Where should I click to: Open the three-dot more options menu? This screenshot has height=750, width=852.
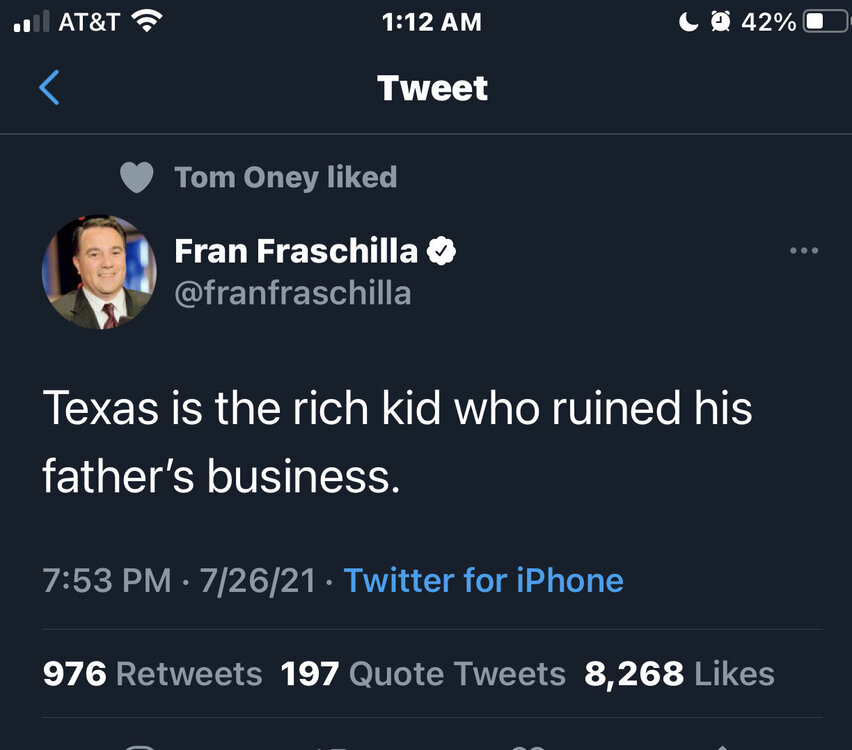click(803, 251)
